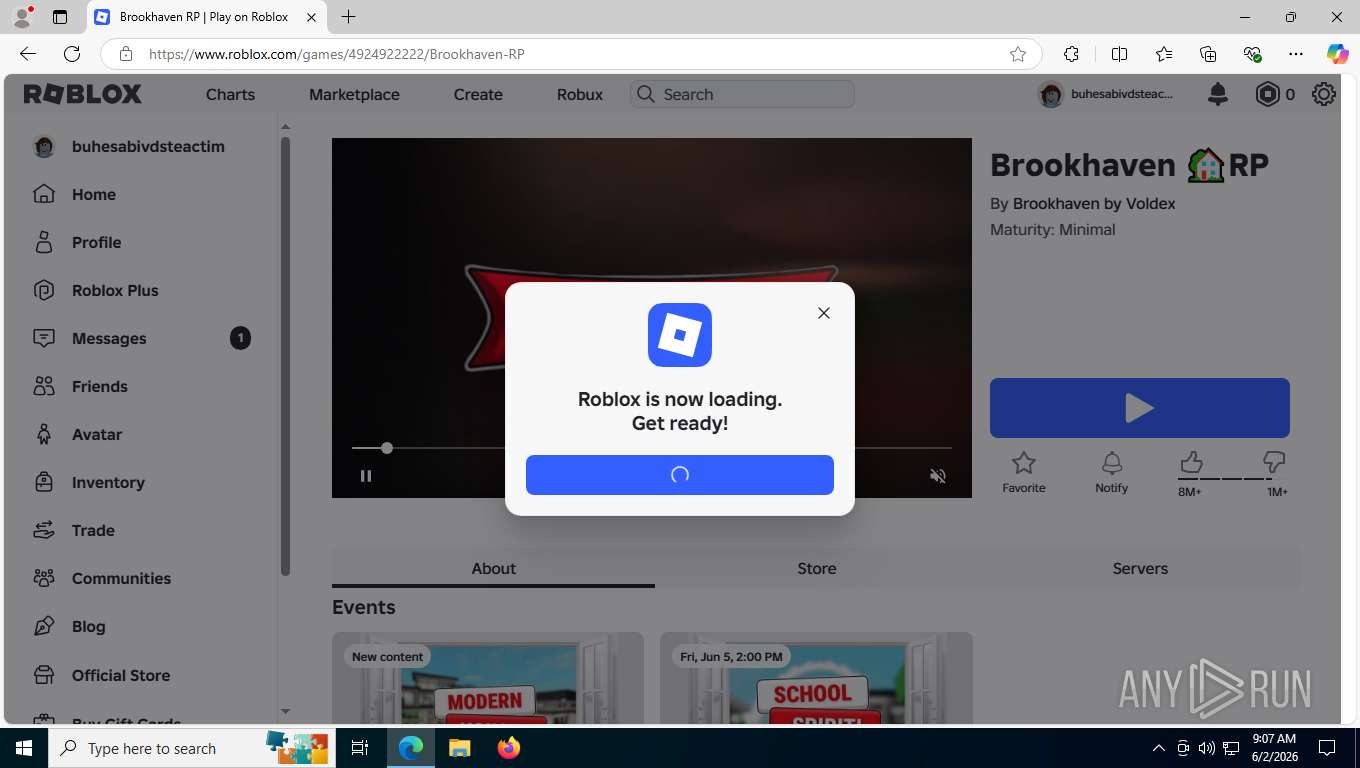
Task: Open Edge tab actions menu
Action: (60, 17)
